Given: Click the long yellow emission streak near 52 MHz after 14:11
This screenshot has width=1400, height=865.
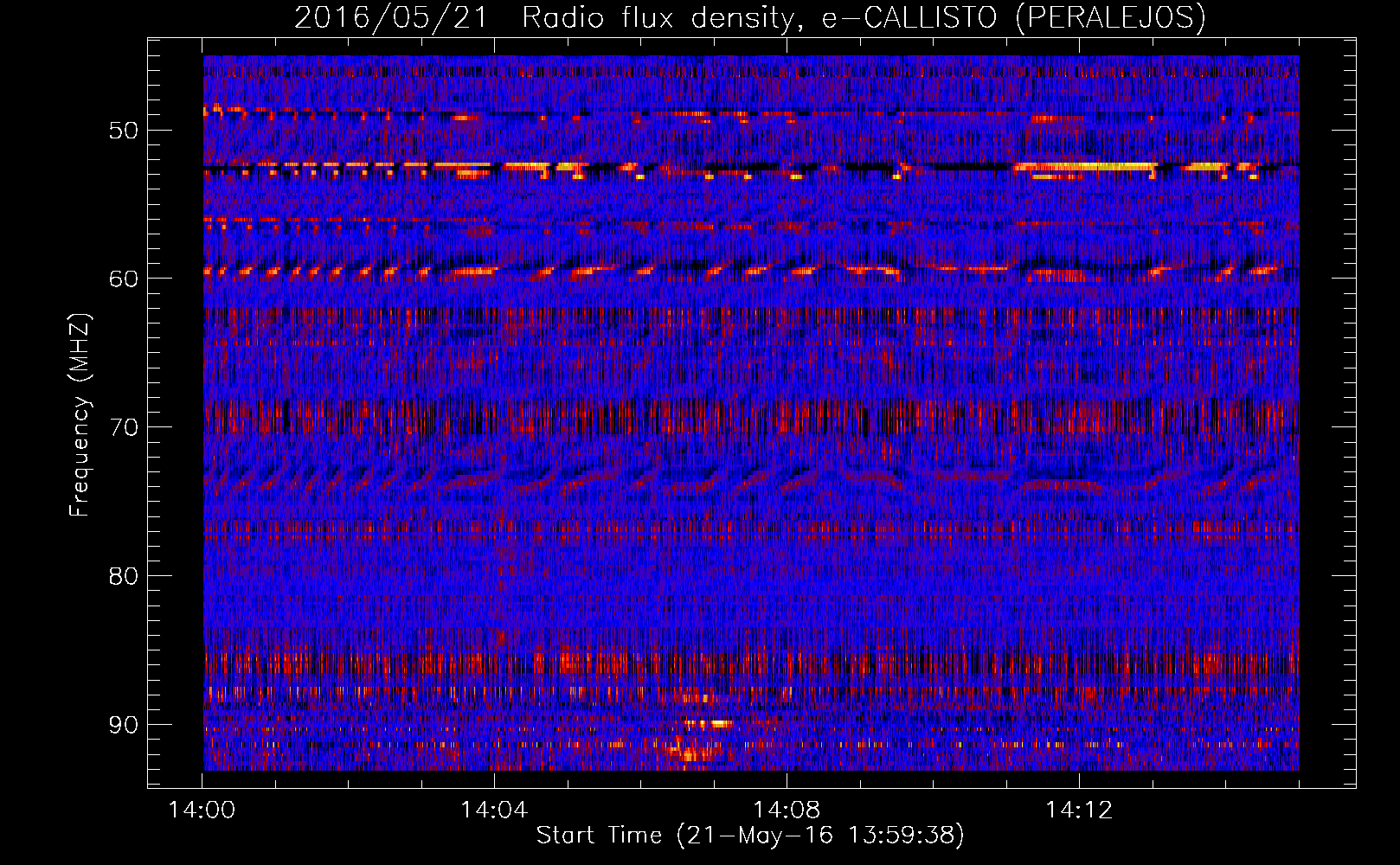Looking at the screenshot, I should tap(1086, 166).
